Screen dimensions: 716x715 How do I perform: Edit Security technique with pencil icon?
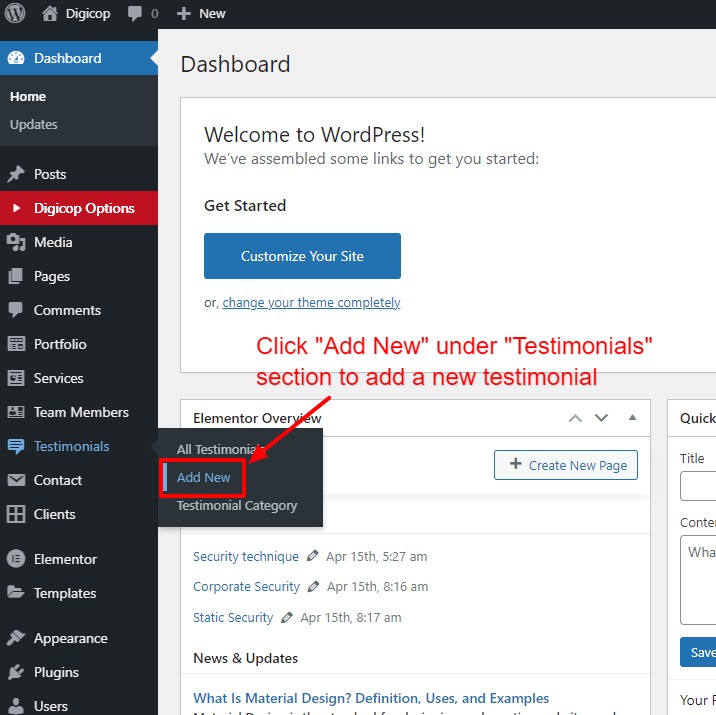pos(313,556)
